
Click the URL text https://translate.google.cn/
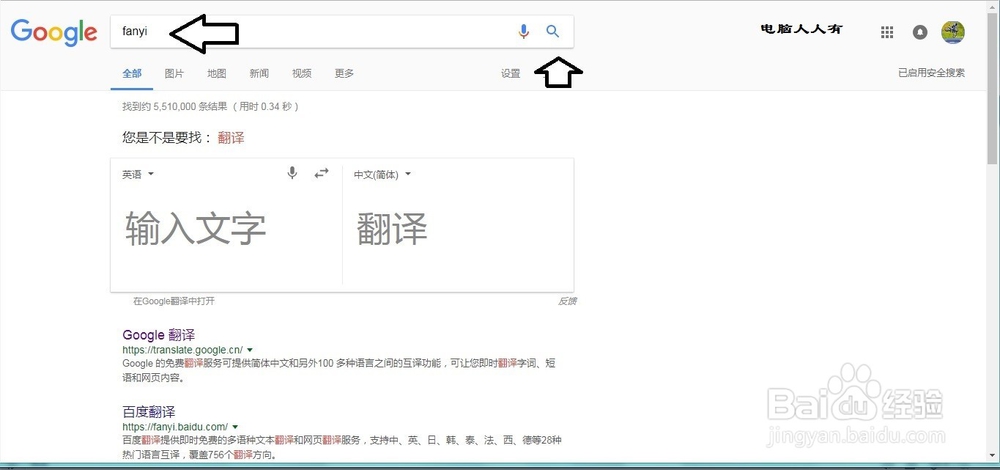[x=182, y=350]
